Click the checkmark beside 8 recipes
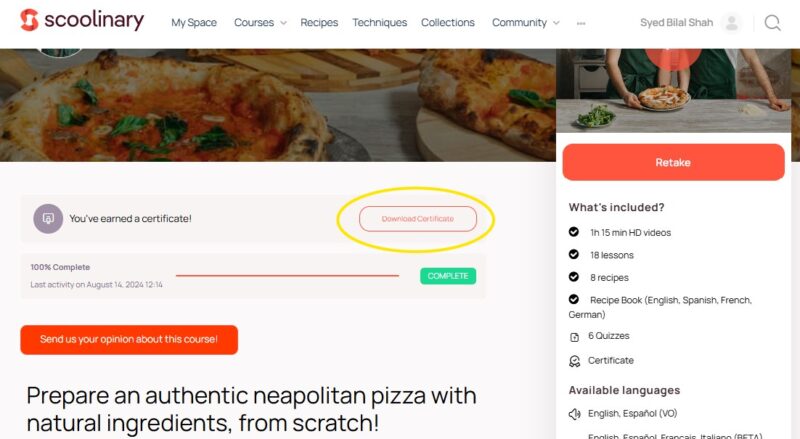The image size is (800, 439). (x=574, y=277)
